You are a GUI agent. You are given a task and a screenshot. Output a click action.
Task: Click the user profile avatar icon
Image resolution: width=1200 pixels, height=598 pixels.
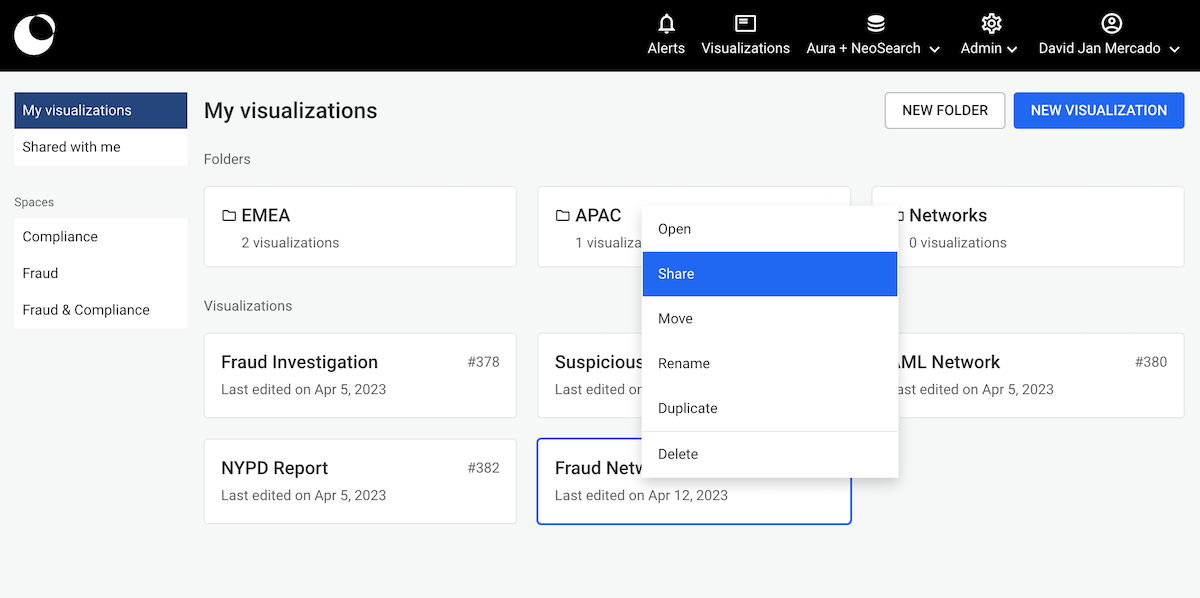point(1111,24)
